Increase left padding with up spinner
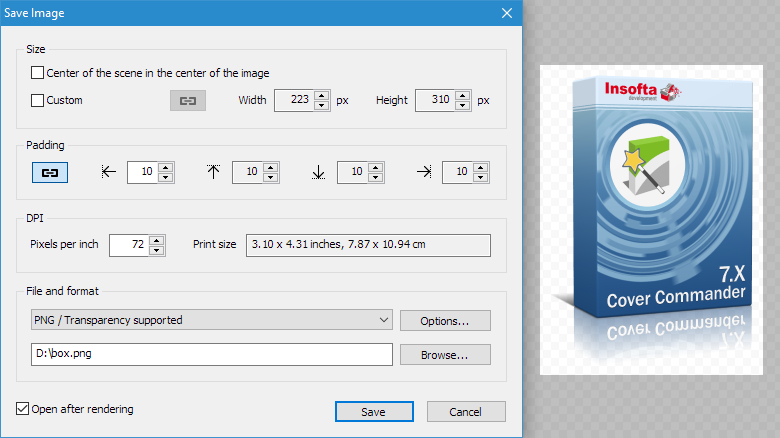 166,168
